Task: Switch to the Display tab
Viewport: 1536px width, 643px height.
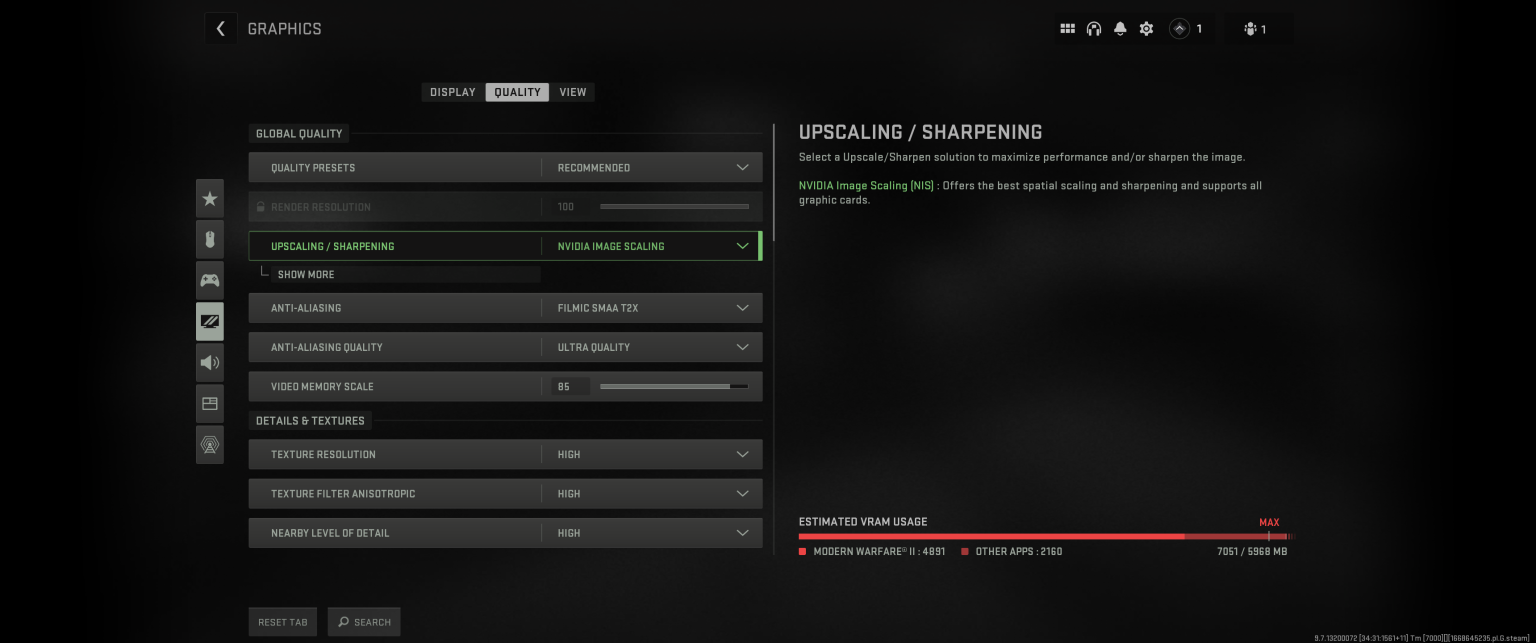Action: pyautogui.click(x=452, y=91)
